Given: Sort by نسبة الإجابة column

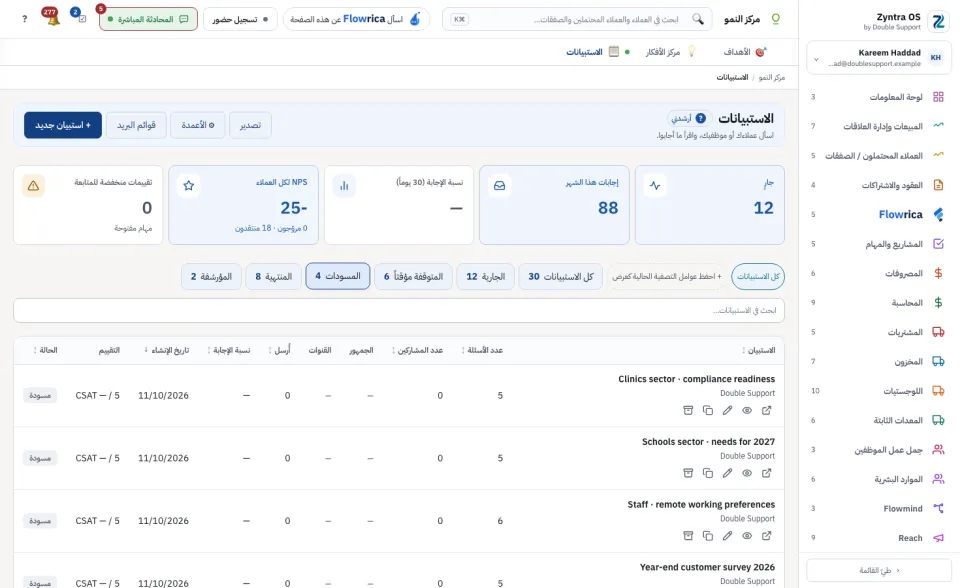Looking at the screenshot, I should 228,350.
